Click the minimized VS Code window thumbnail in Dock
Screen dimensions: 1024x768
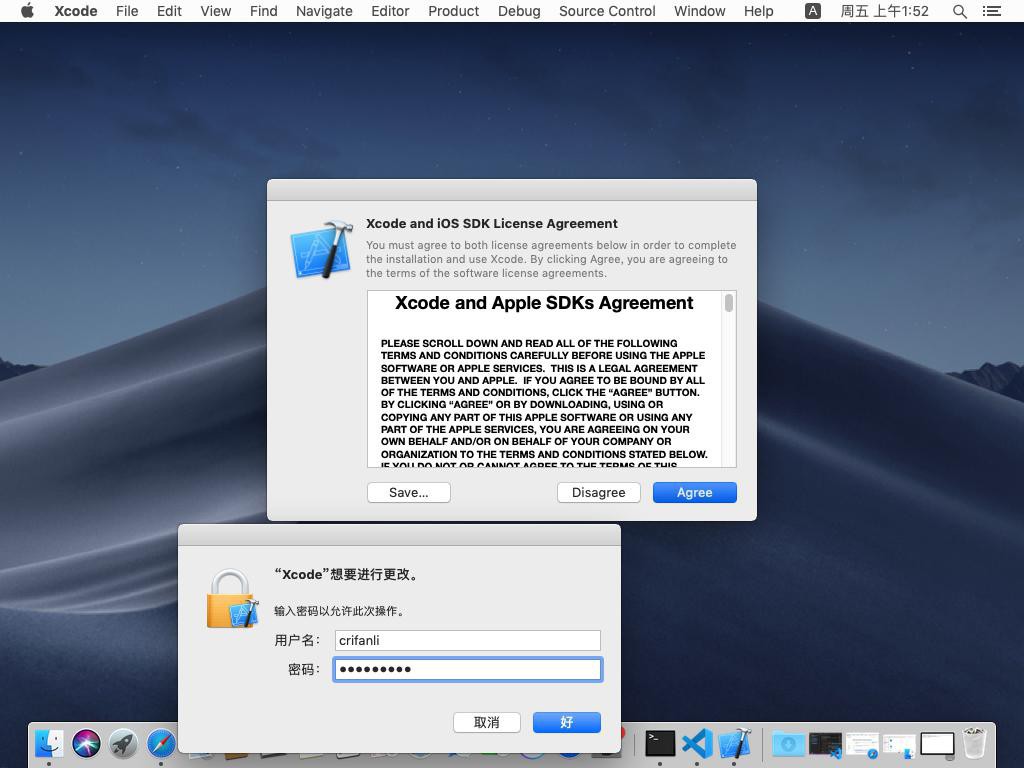point(825,743)
